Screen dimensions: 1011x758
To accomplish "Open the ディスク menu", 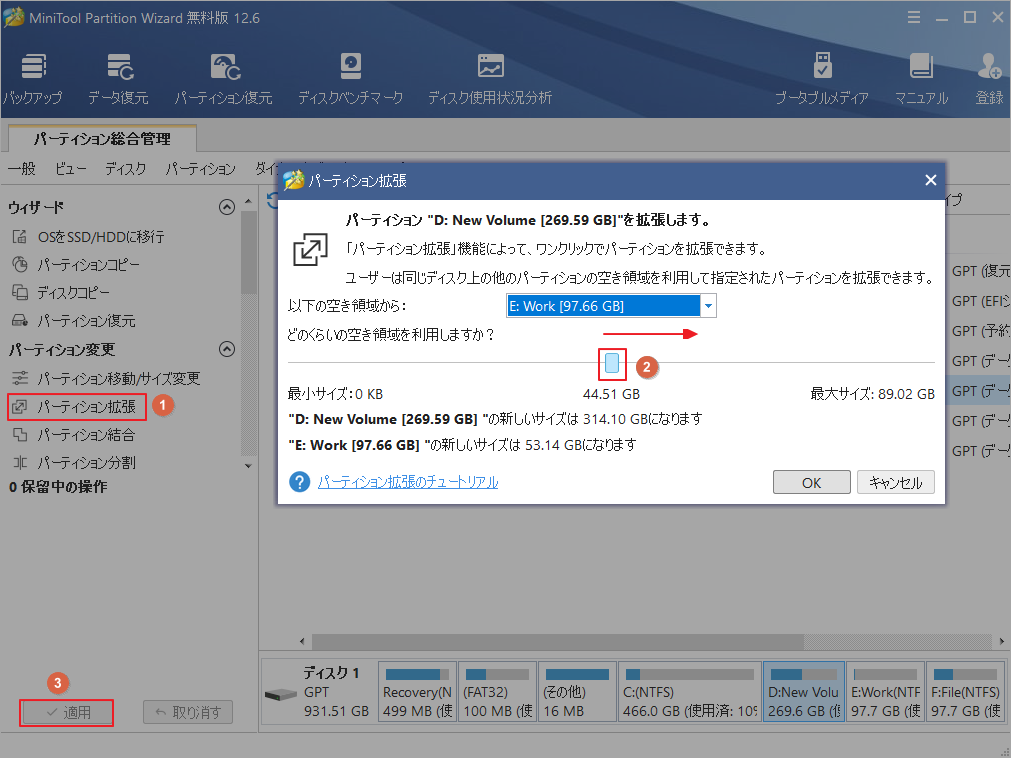I will (126, 169).
